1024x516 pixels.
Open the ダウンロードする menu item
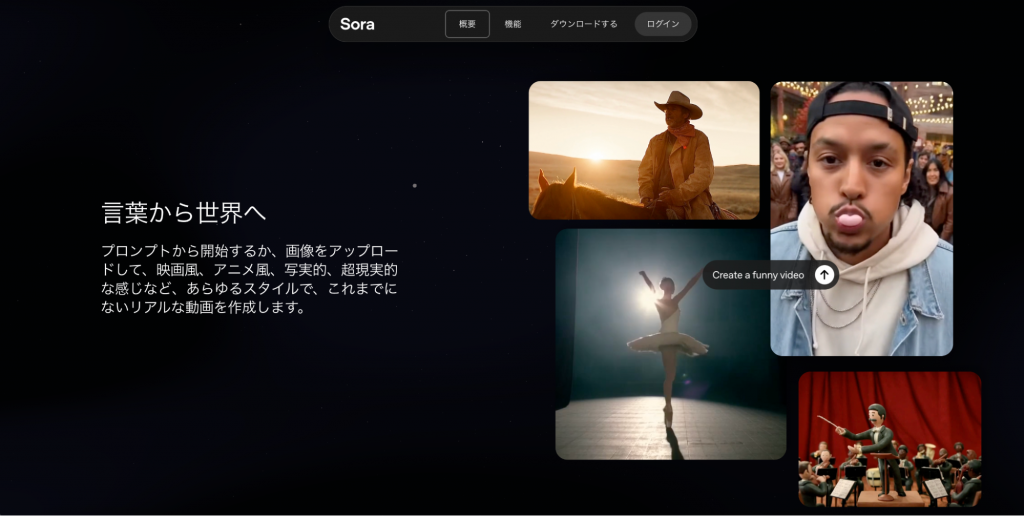pos(583,24)
